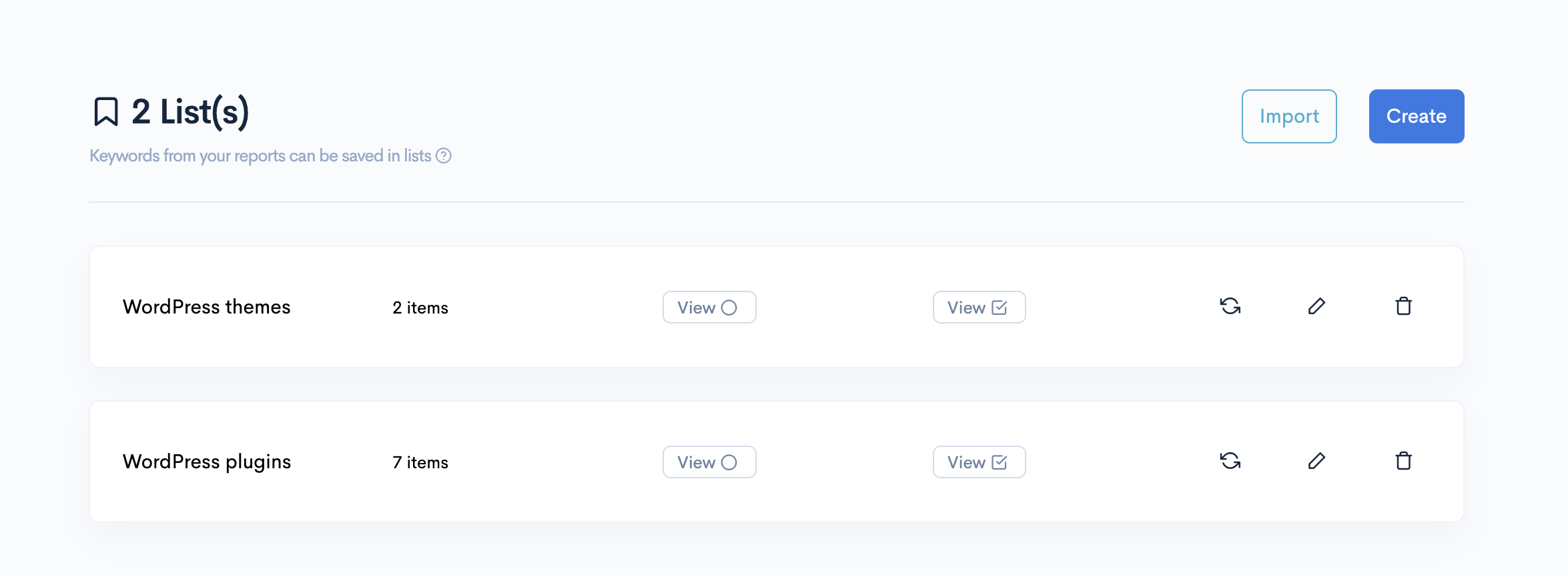Click the 2 List(s) heading
This screenshot has height=575, width=1568.
[x=190, y=111]
